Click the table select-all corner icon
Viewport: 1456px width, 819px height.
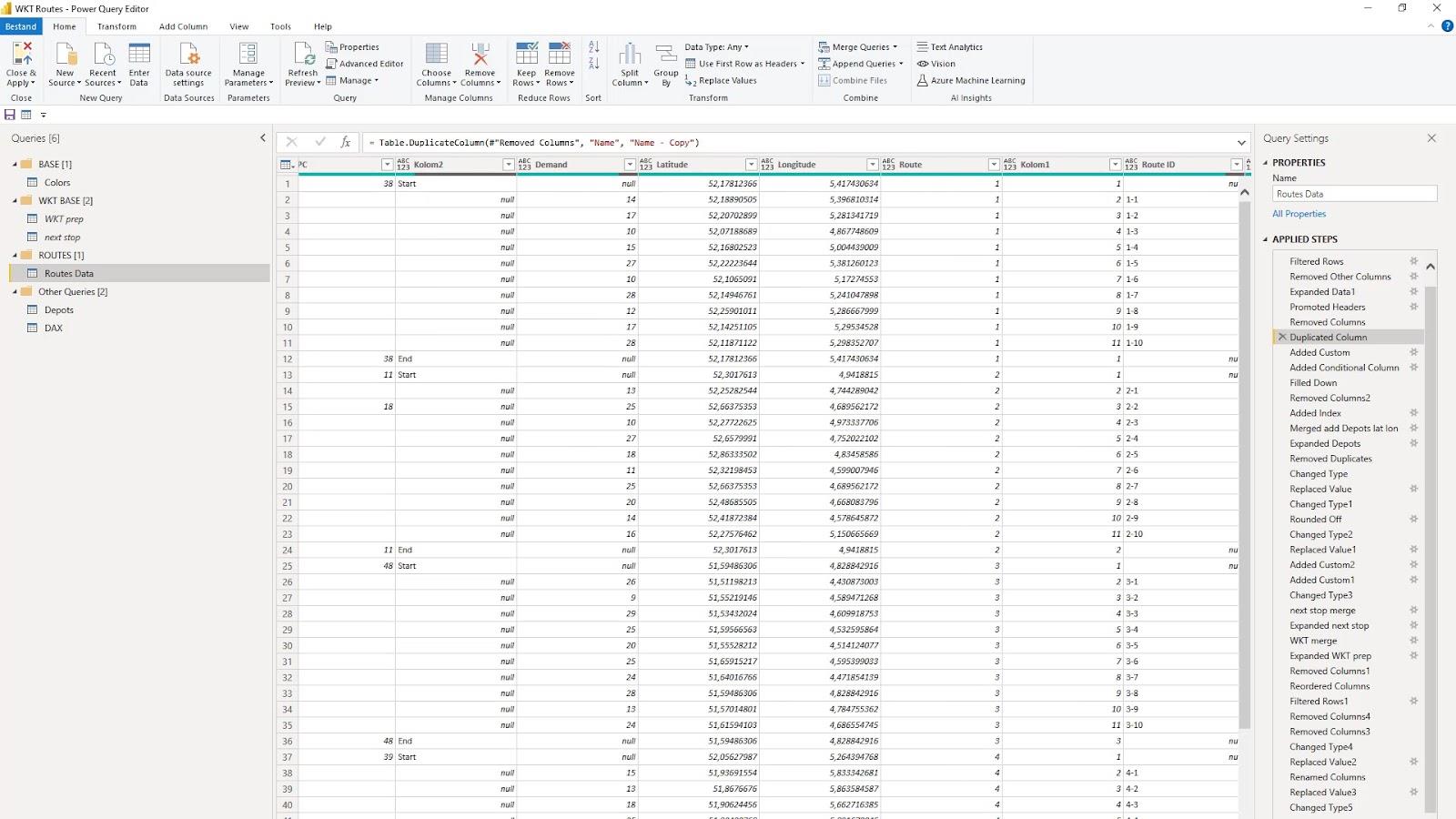click(287, 165)
